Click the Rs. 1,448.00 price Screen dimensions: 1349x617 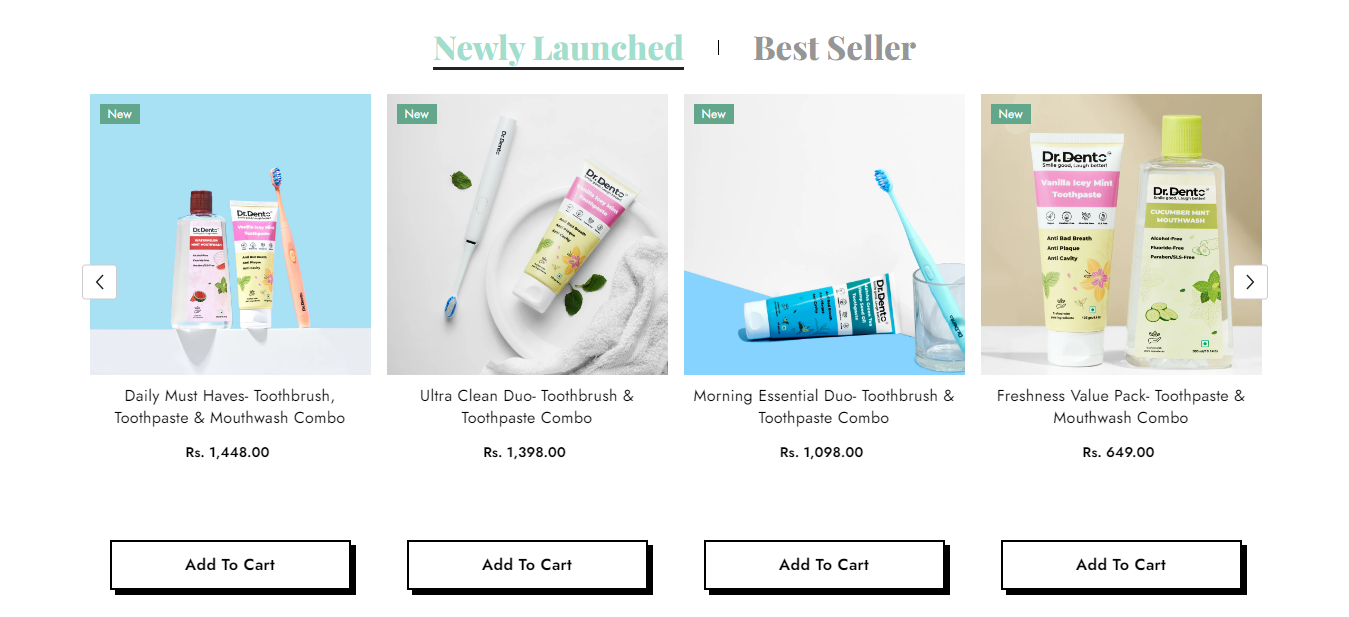[x=227, y=453]
